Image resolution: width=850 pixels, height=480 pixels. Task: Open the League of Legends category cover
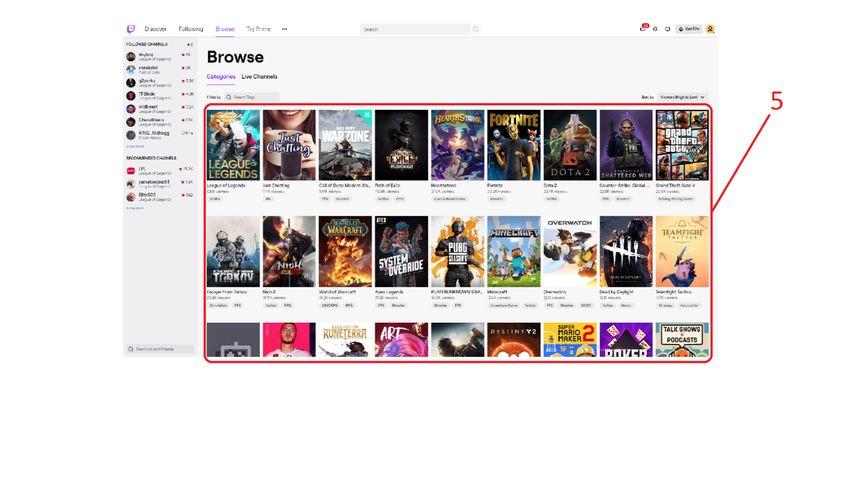(233, 145)
